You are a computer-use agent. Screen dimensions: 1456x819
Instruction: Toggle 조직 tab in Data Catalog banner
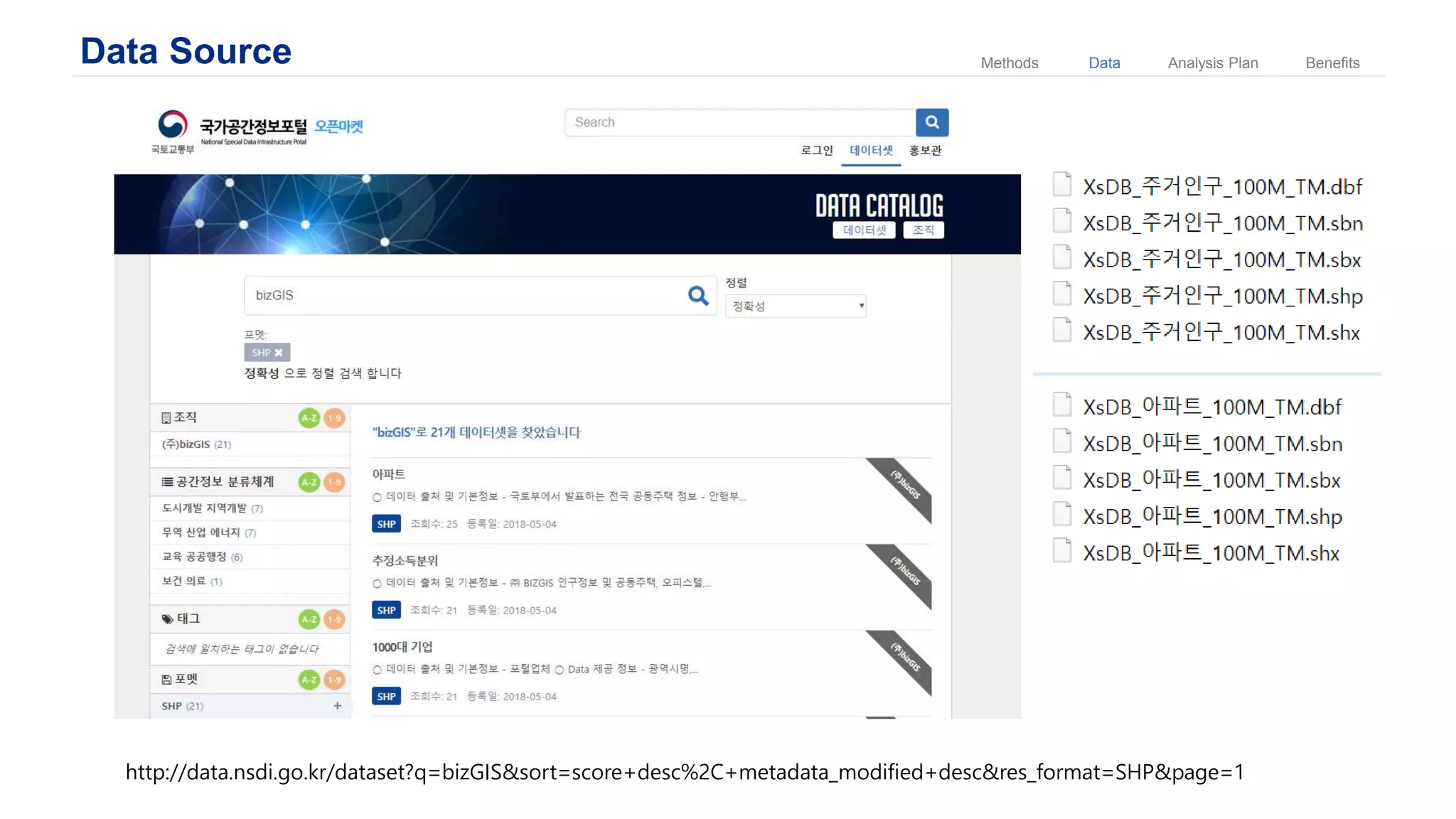(x=923, y=230)
